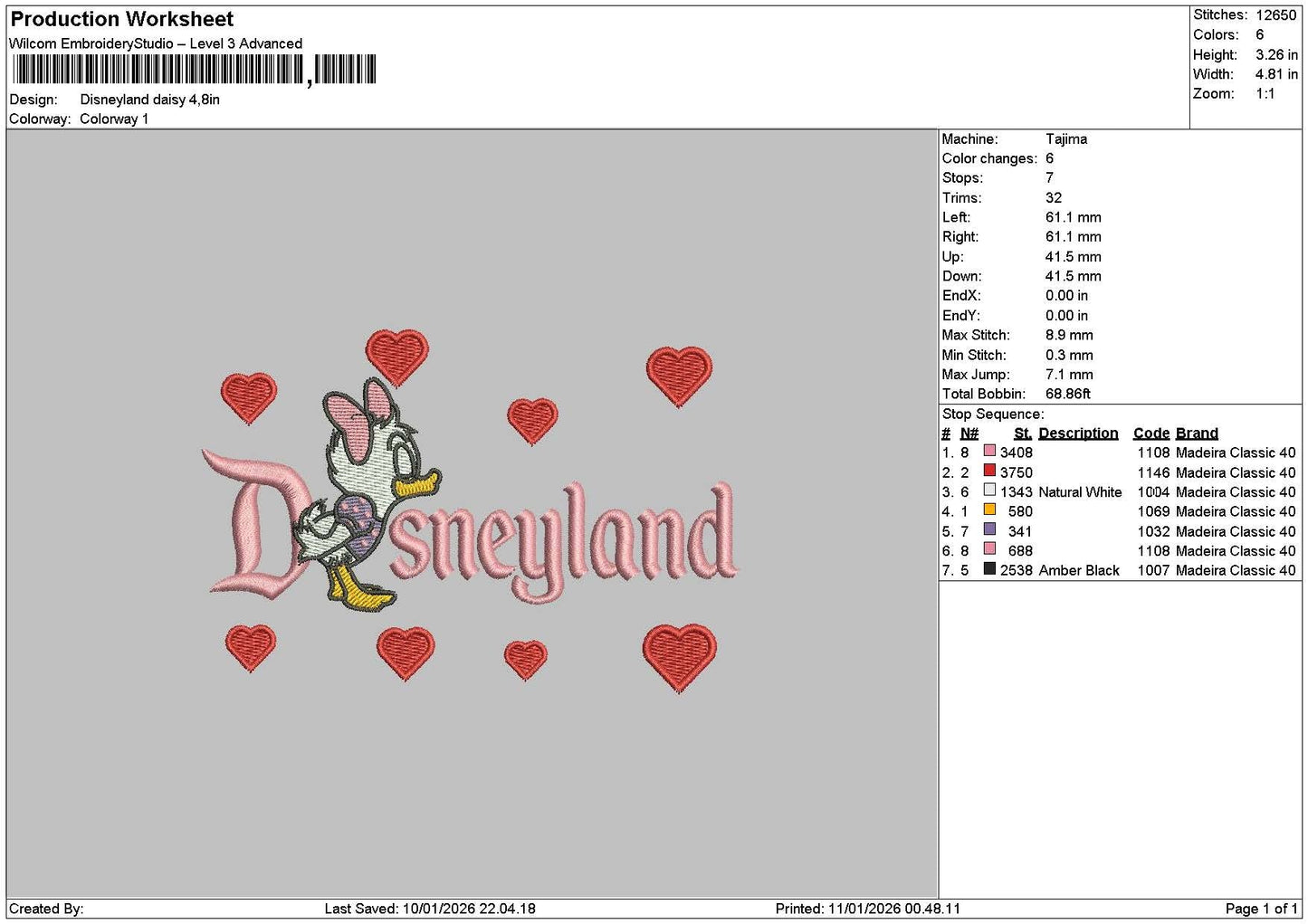This screenshot has height=924, width=1308.
Task: Click the Max Stitch value 8.9 mm
Action: [1069, 336]
